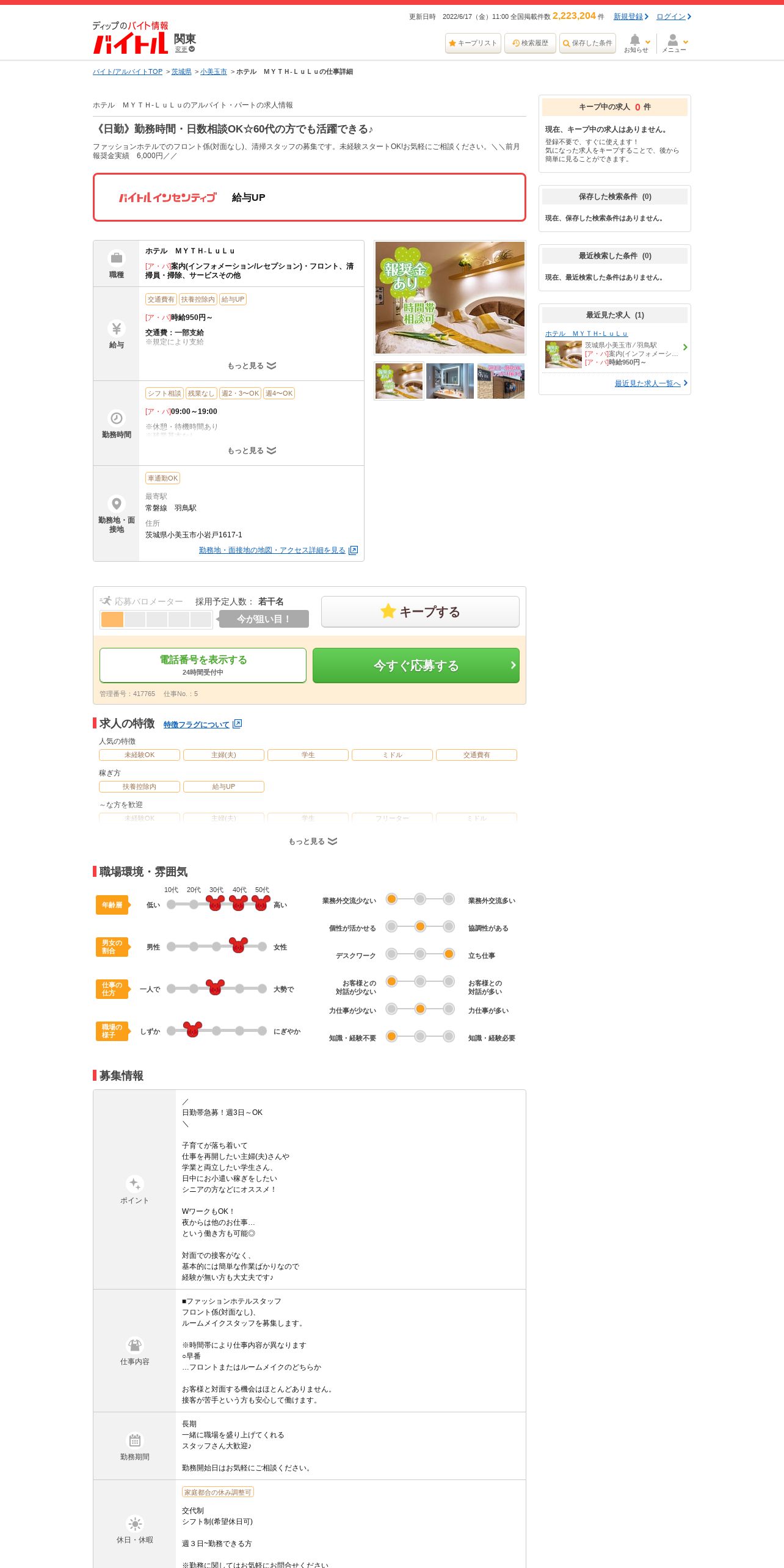Click the arrow beside recently viewed job
The image size is (784, 1568).
tap(685, 347)
